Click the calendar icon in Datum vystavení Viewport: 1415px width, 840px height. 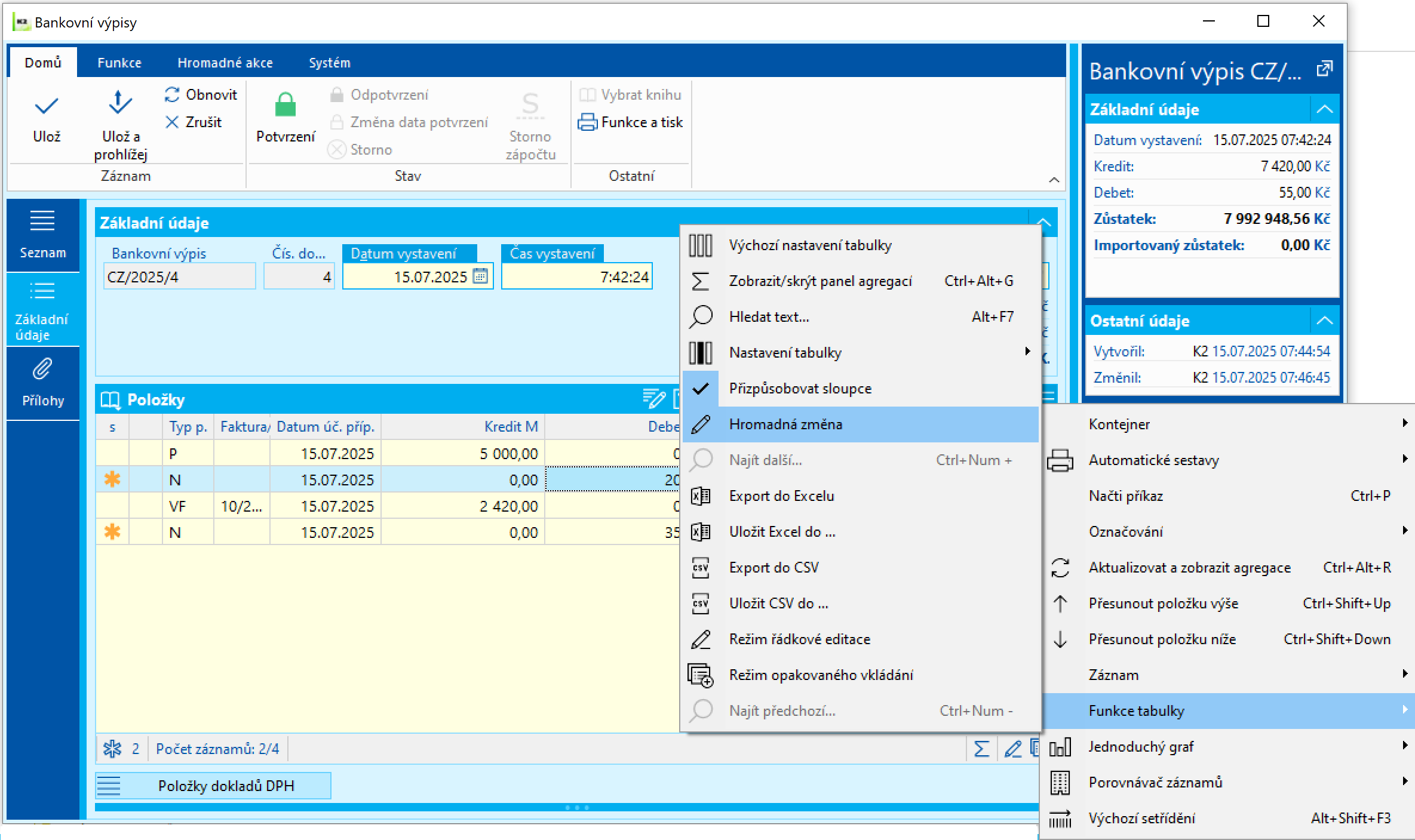tap(481, 276)
